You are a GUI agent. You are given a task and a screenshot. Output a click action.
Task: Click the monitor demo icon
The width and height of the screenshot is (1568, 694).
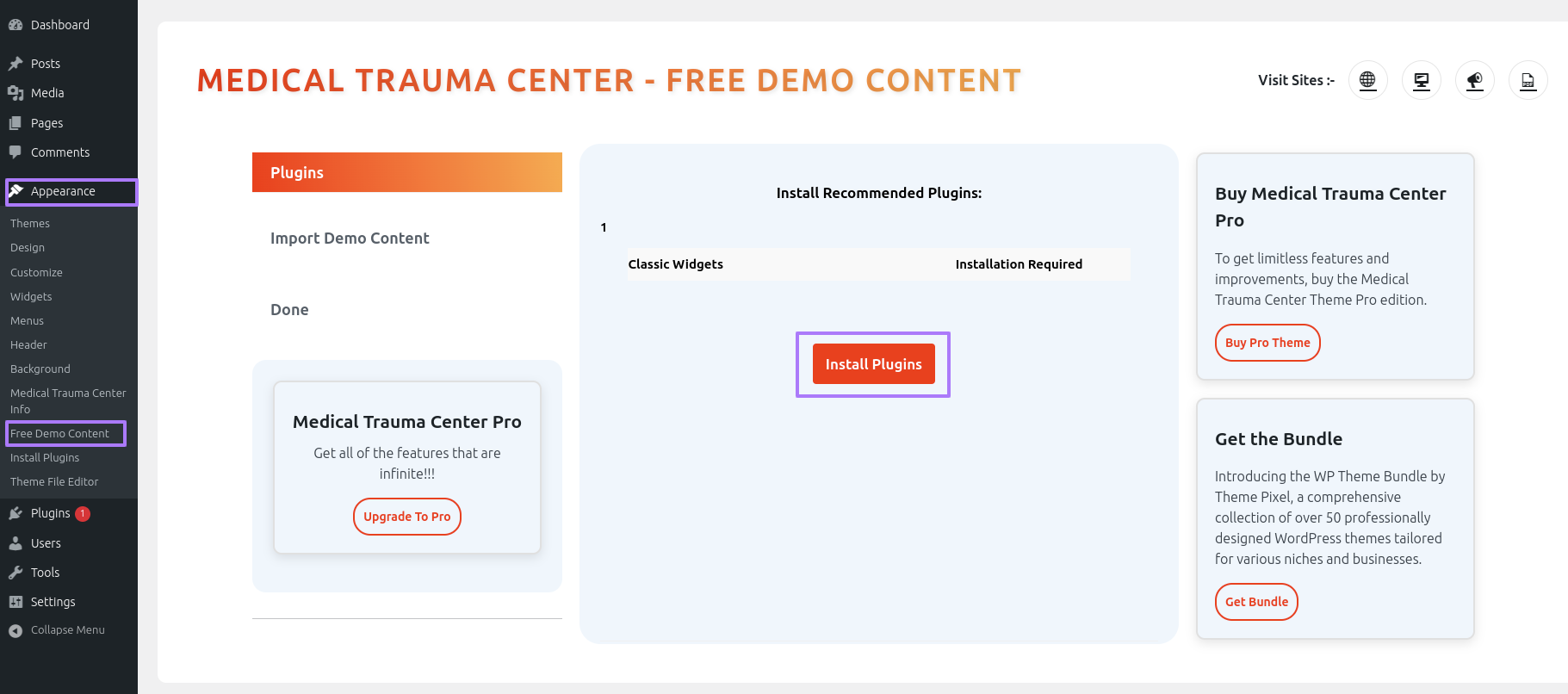1422,80
